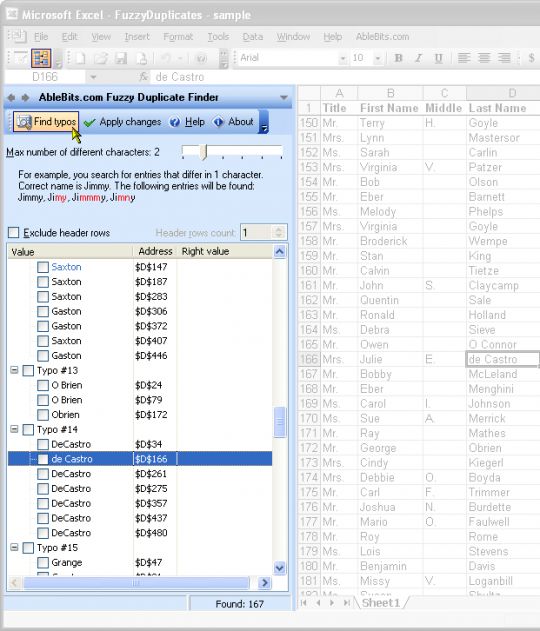Open the Format menu
Image resolution: width=540 pixels, height=631 pixels.
pos(178,37)
